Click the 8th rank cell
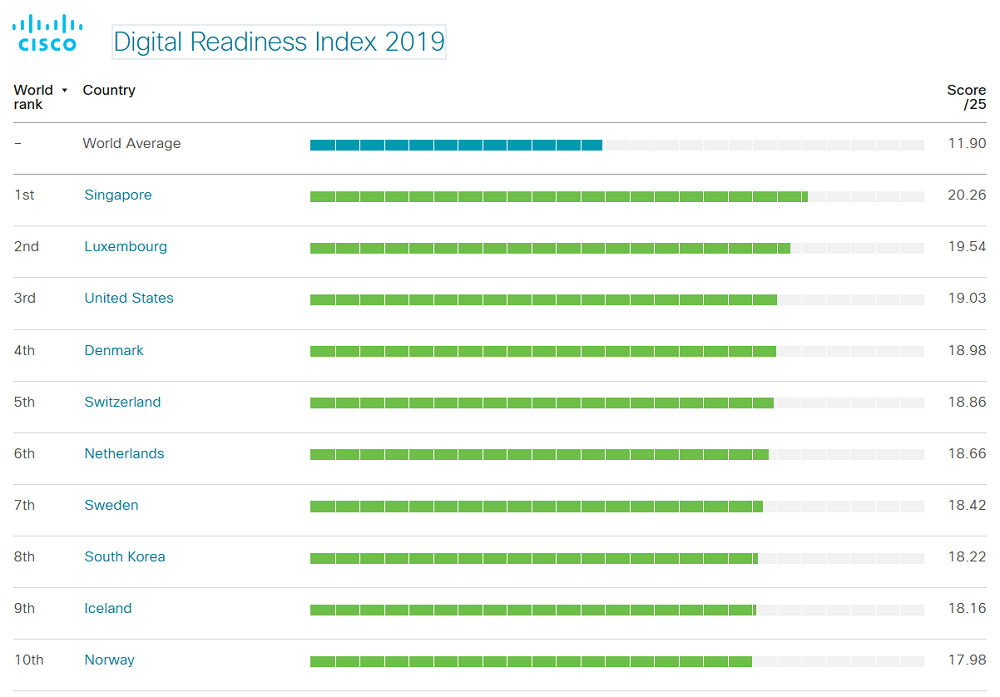Screen dimensions: 1000x697 (x=24, y=557)
